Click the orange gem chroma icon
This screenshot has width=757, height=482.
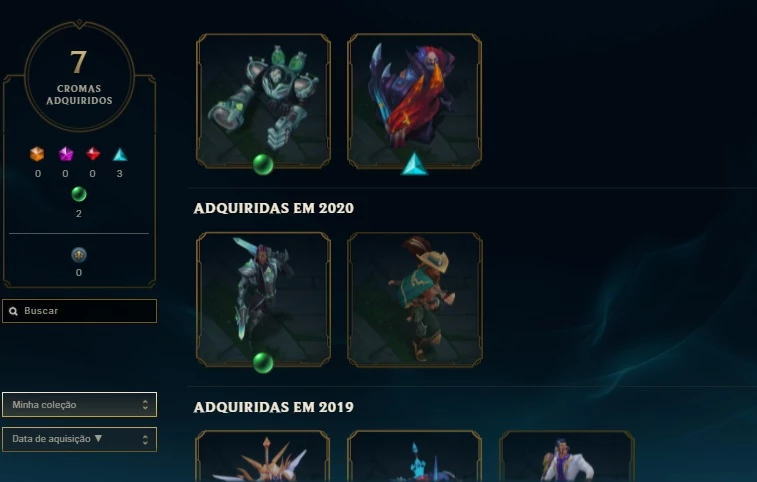pyautogui.click(x=37, y=154)
